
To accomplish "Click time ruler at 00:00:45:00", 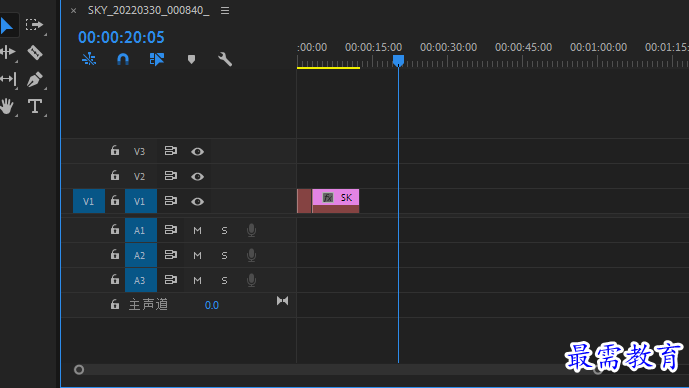I will point(523,47).
